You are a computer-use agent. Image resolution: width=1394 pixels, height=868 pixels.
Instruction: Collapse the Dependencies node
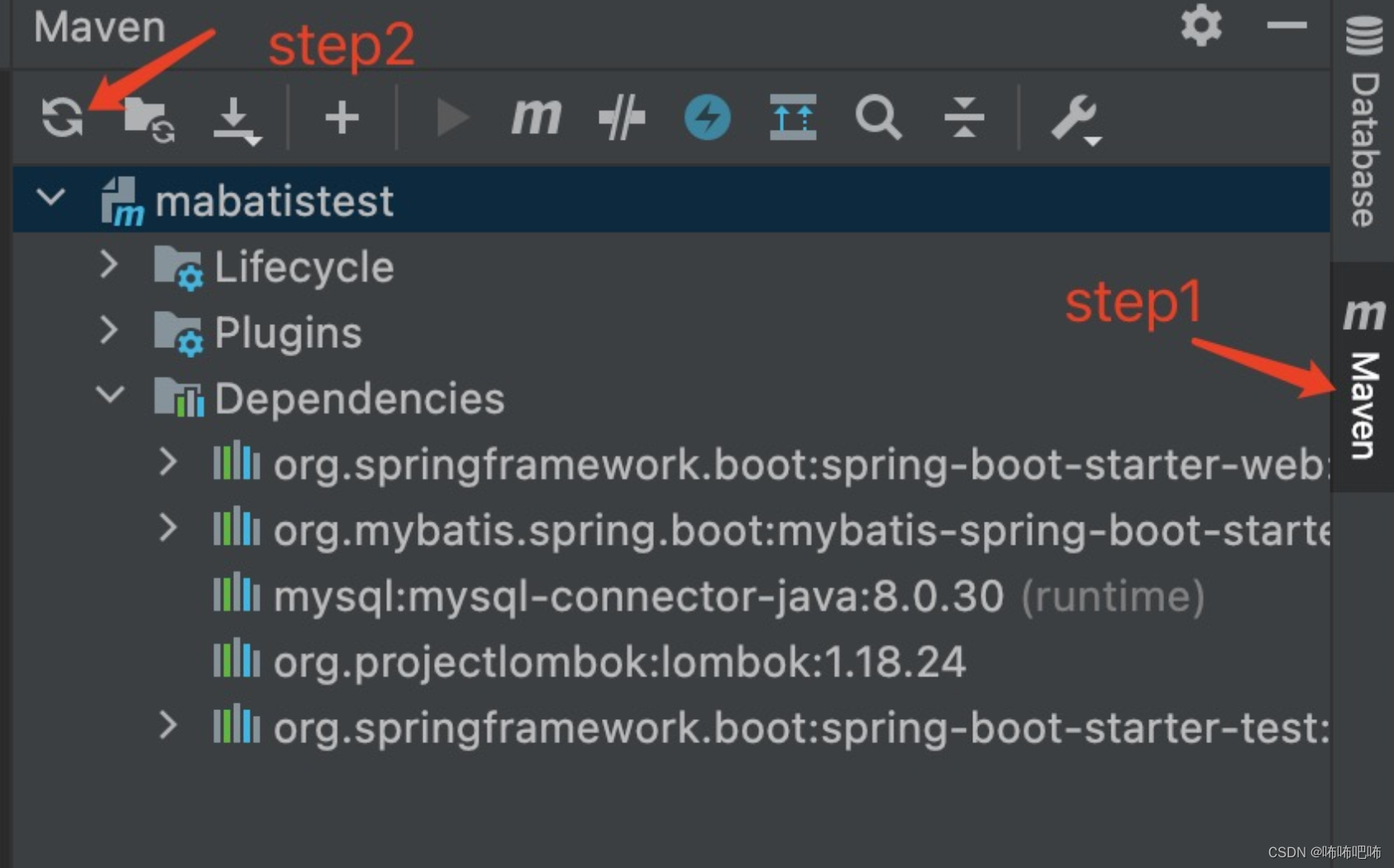click(x=110, y=394)
